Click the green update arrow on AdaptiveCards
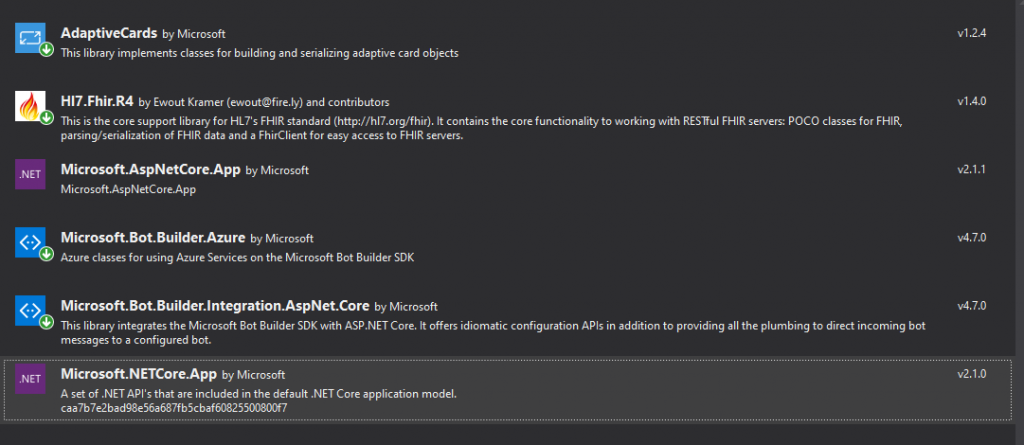This screenshot has width=1024, height=445. pos(46,50)
